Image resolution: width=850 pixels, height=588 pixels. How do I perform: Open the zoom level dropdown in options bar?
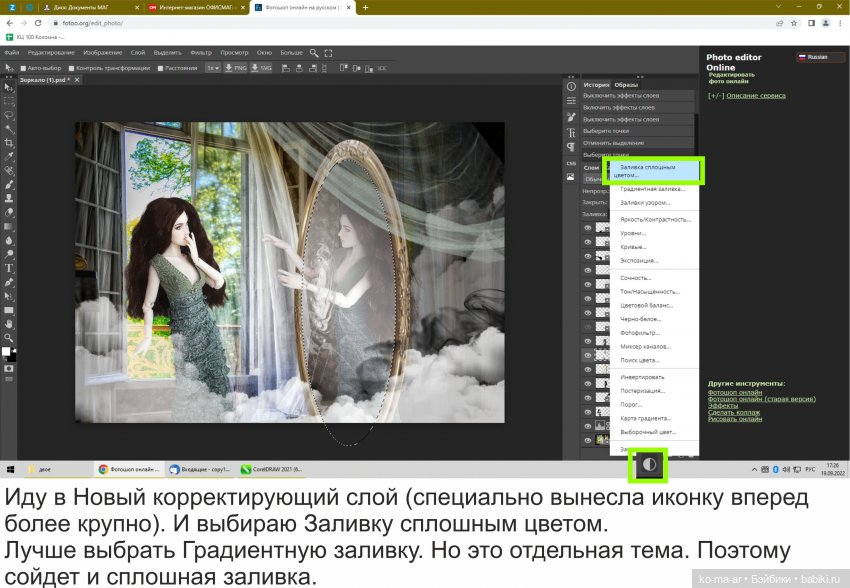(215, 68)
